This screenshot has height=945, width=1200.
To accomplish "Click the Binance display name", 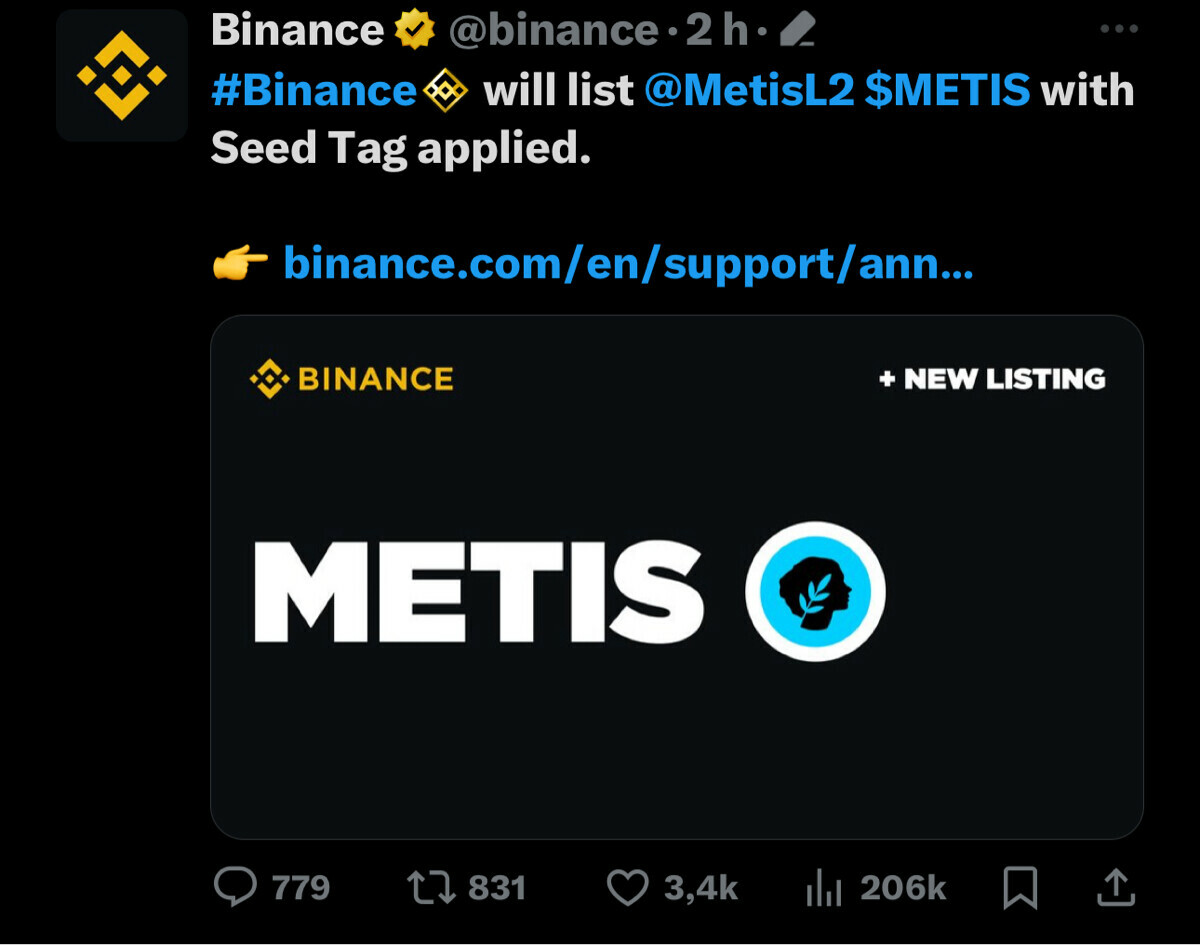I will click(x=297, y=31).
